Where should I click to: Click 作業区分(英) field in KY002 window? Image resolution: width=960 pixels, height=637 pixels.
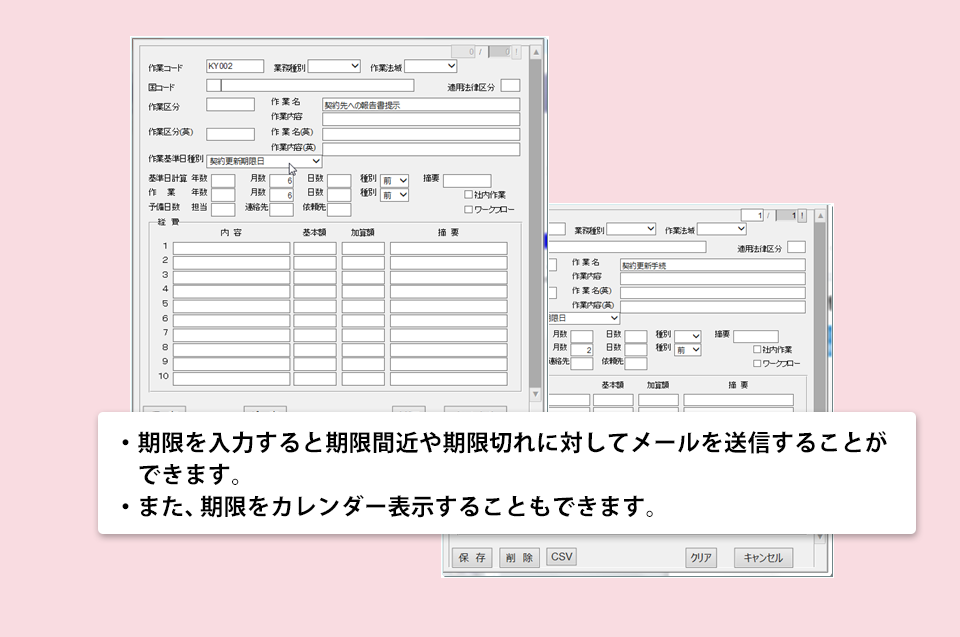pos(230,134)
